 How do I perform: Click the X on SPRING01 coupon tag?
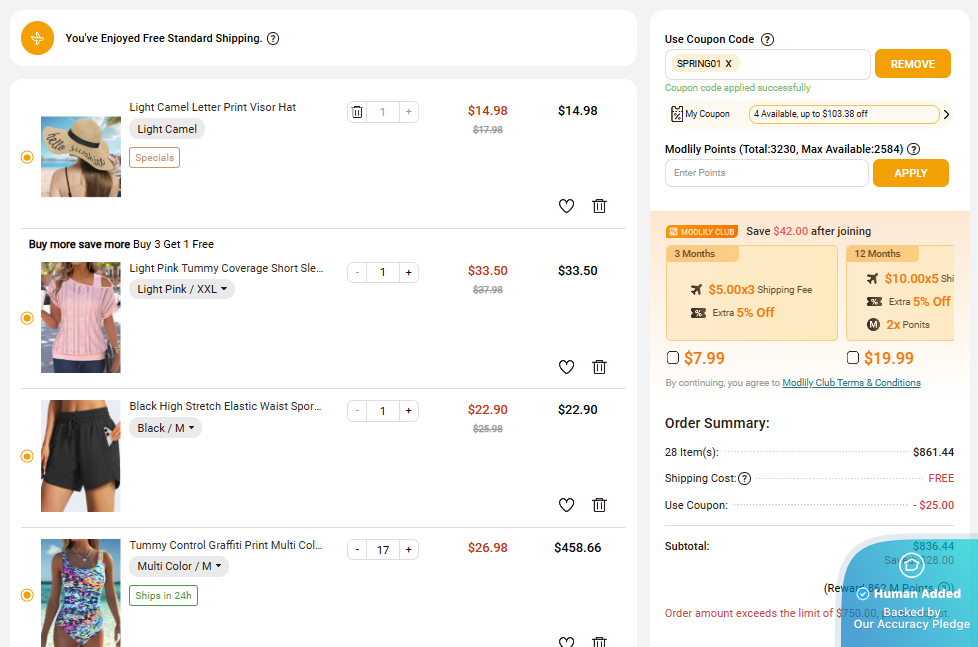tap(728, 64)
